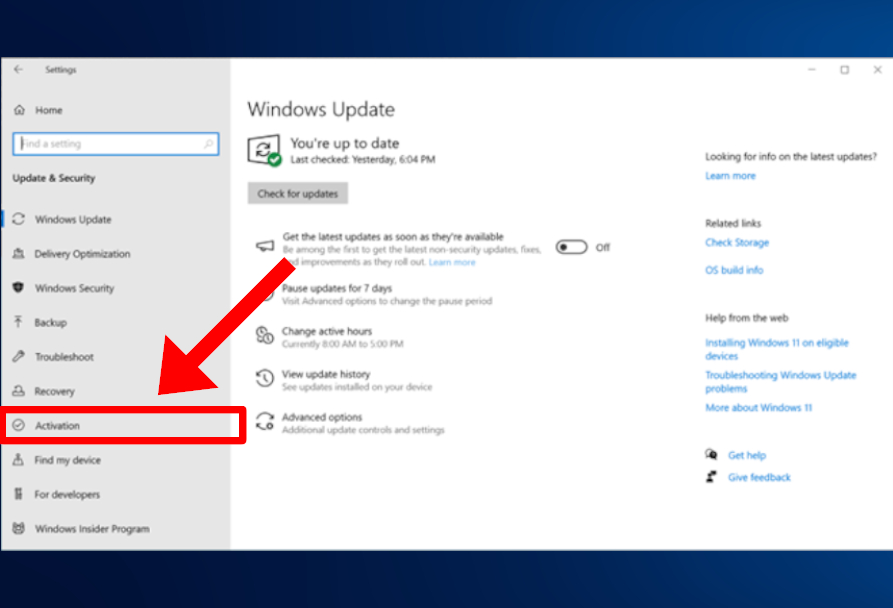The height and width of the screenshot is (608, 893).
Task: Open Change active hours setting
Action: click(x=326, y=331)
